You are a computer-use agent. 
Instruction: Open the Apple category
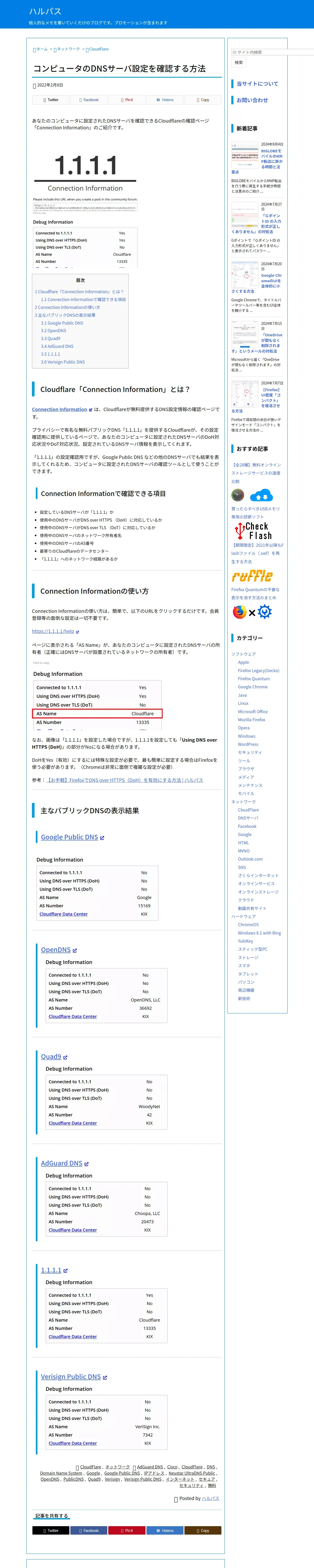coord(243,662)
